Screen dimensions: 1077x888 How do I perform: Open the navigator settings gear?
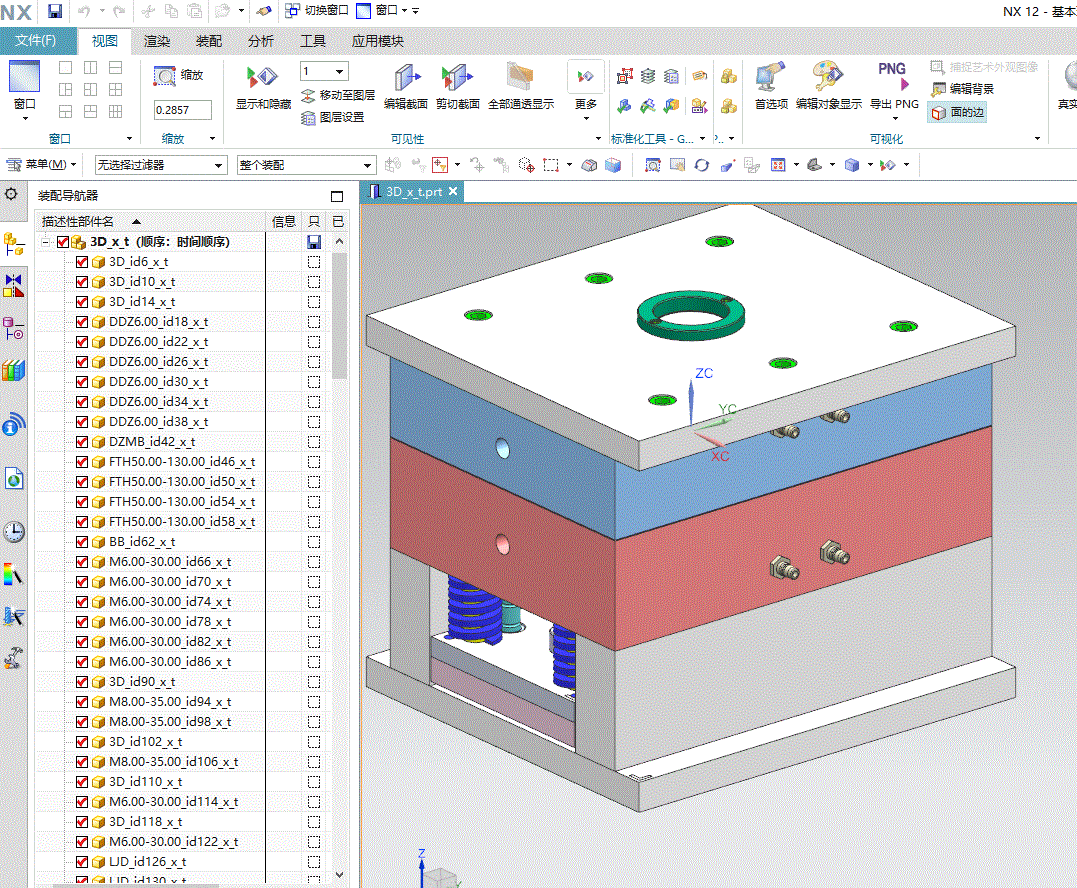tap(11, 194)
